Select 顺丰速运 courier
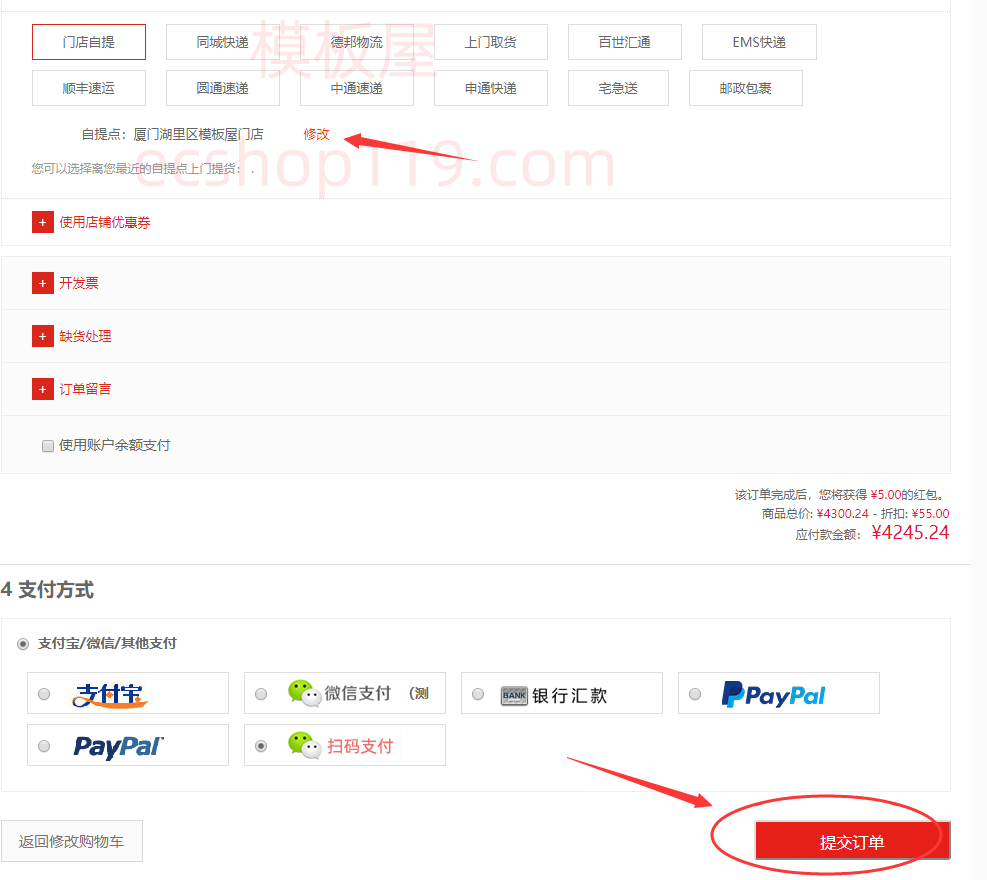The image size is (987, 880). point(89,88)
